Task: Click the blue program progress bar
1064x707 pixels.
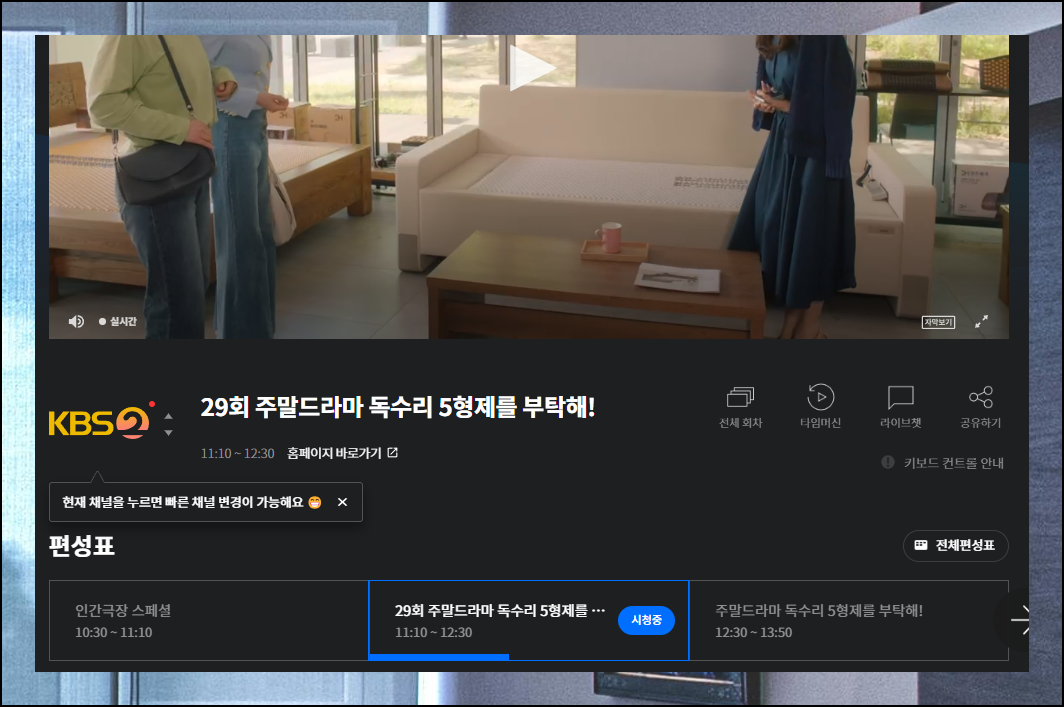Action: tap(439, 657)
